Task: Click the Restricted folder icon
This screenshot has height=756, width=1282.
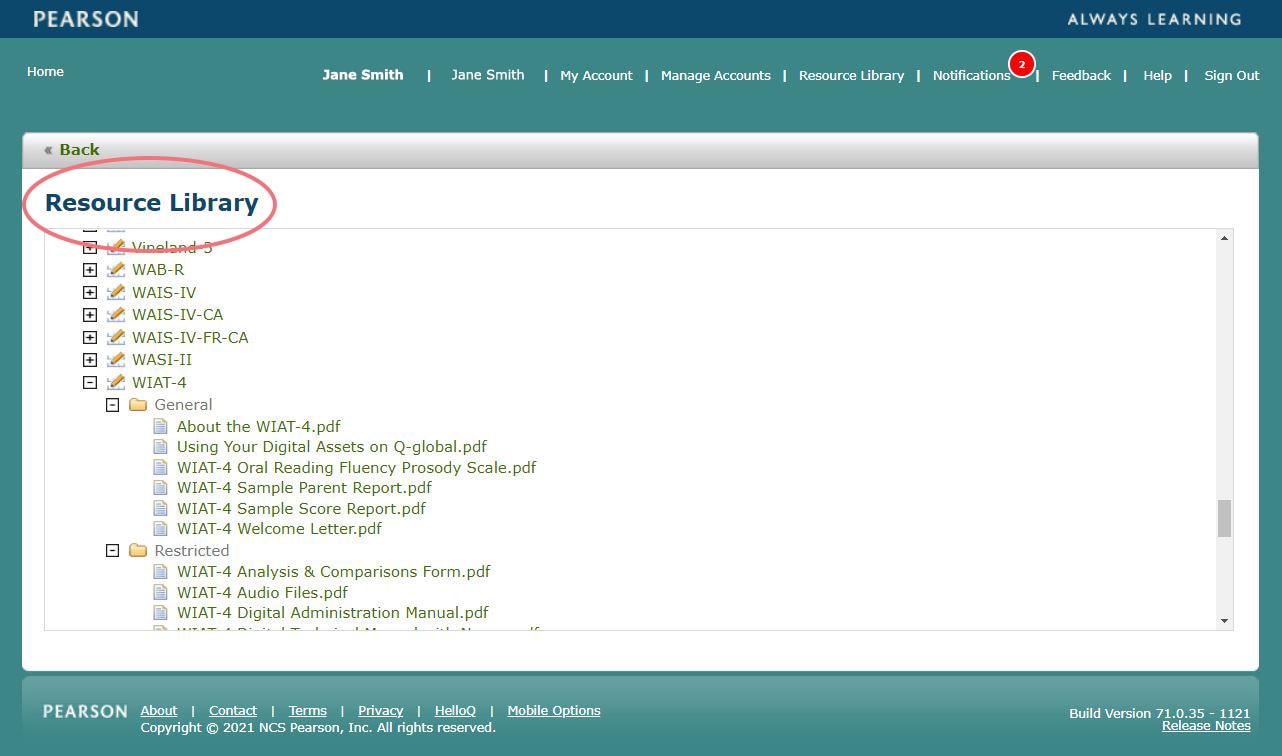Action: click(x=138, y=551)
